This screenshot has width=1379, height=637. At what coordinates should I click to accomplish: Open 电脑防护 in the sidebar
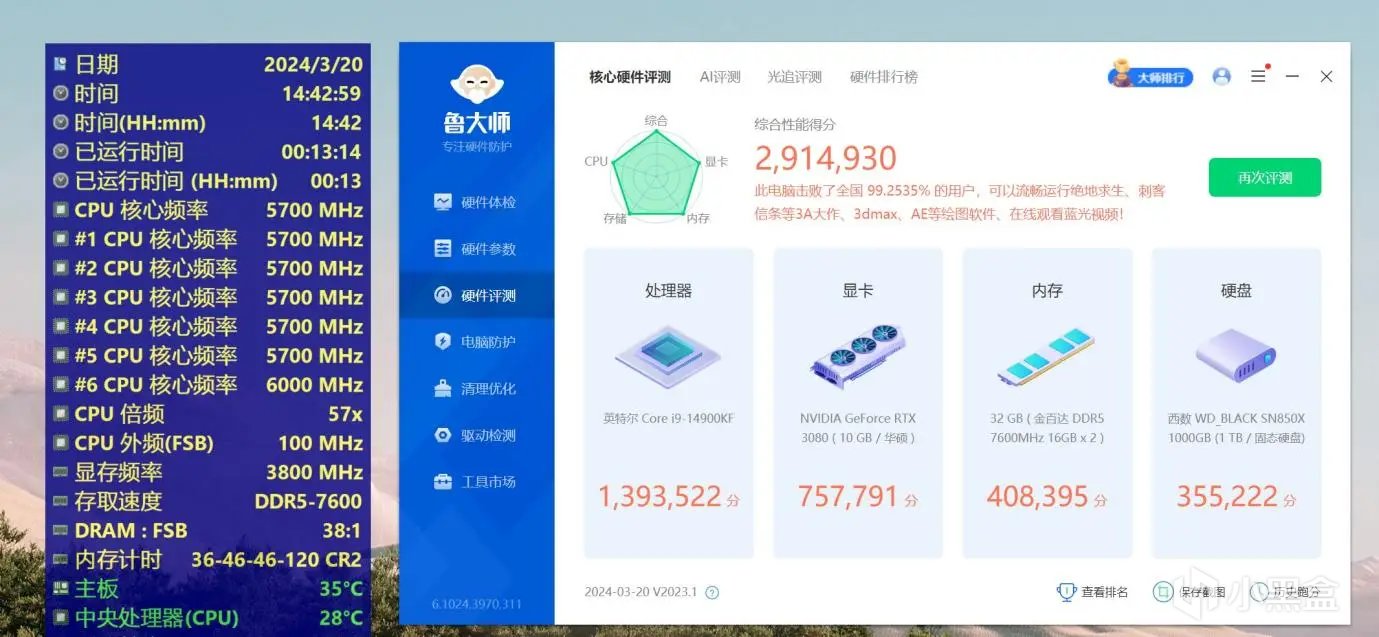click(476, 342)
